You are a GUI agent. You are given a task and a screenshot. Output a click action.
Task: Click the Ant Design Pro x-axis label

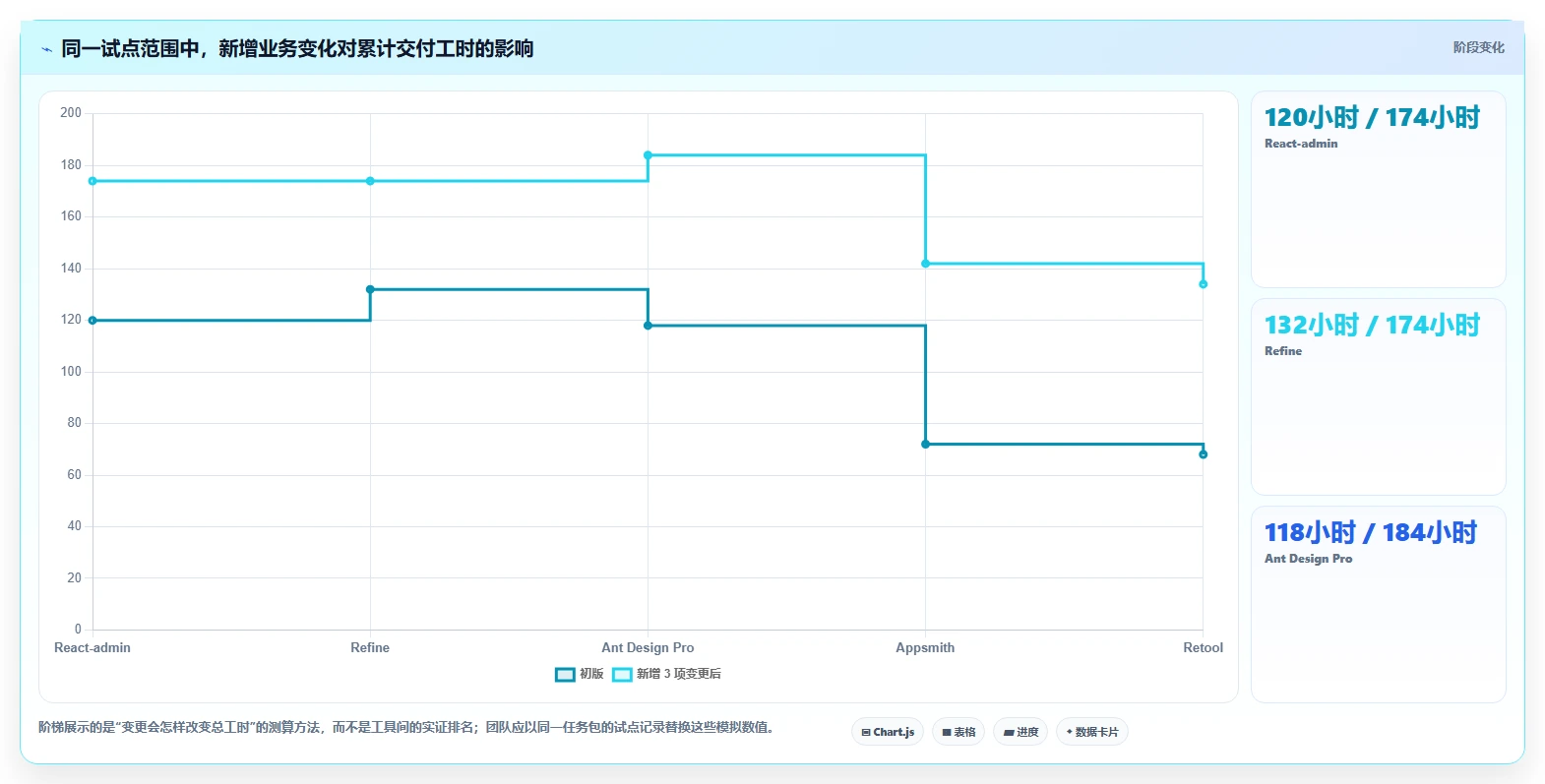(648, 647)
